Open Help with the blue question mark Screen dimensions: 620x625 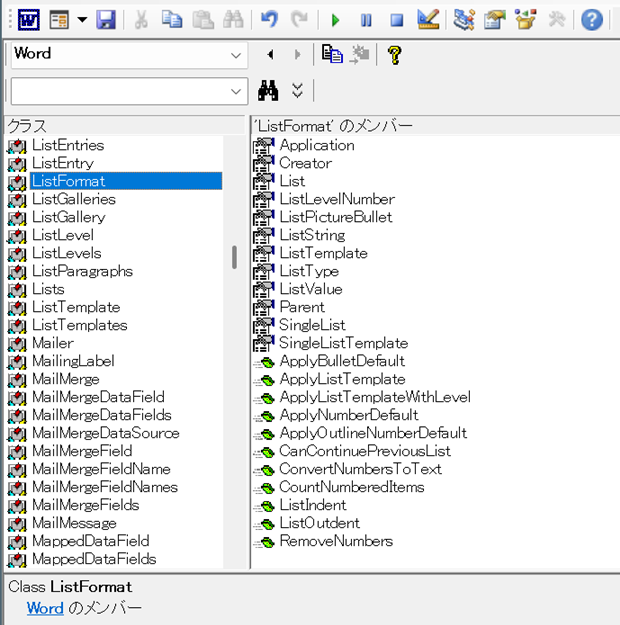coord(592,19)
